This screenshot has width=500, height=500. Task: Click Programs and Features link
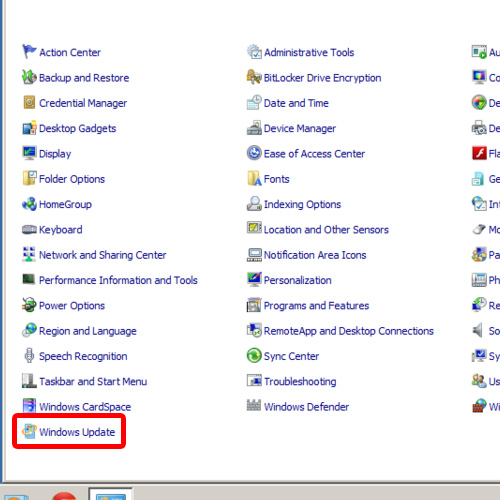pos(316,306)
